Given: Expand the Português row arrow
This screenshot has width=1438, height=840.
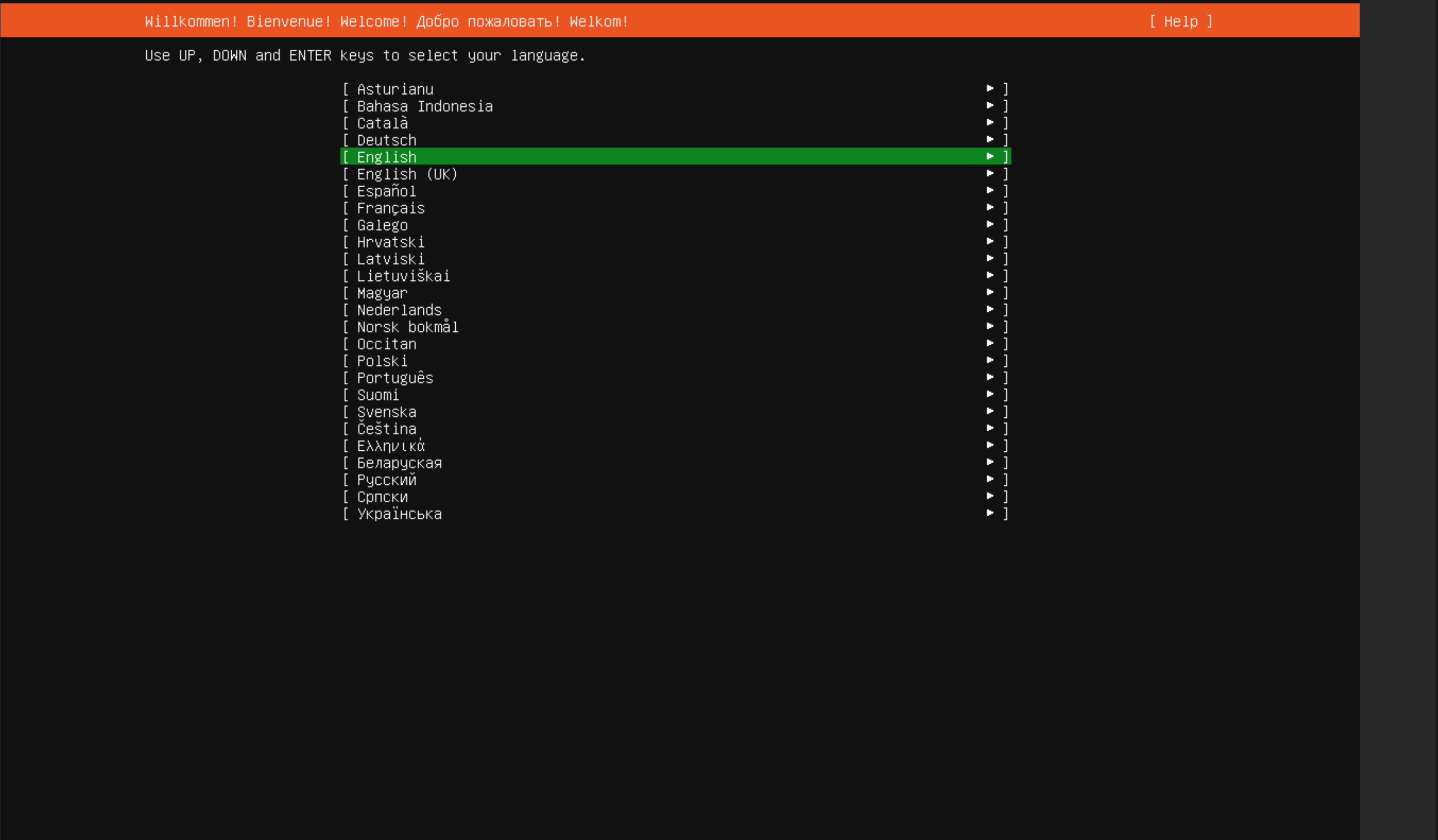Looking at the screenshot, I should 990,377.
